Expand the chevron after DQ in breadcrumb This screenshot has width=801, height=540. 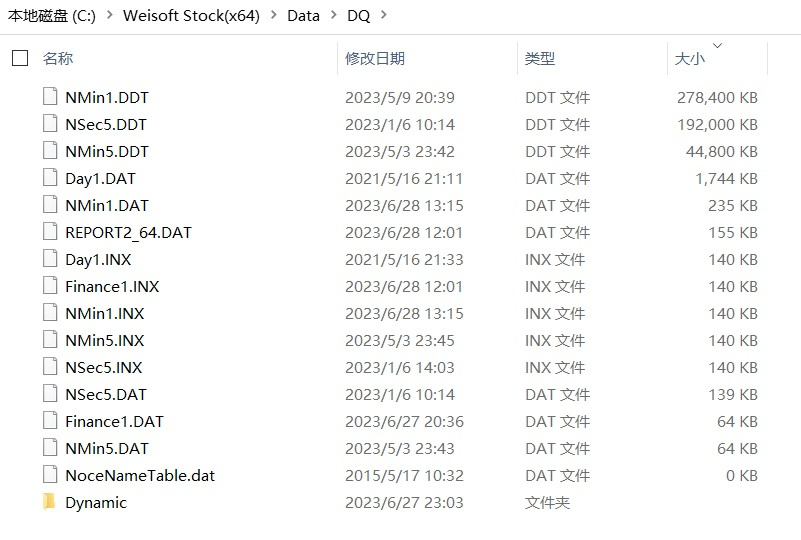click(x=384, y=15)
